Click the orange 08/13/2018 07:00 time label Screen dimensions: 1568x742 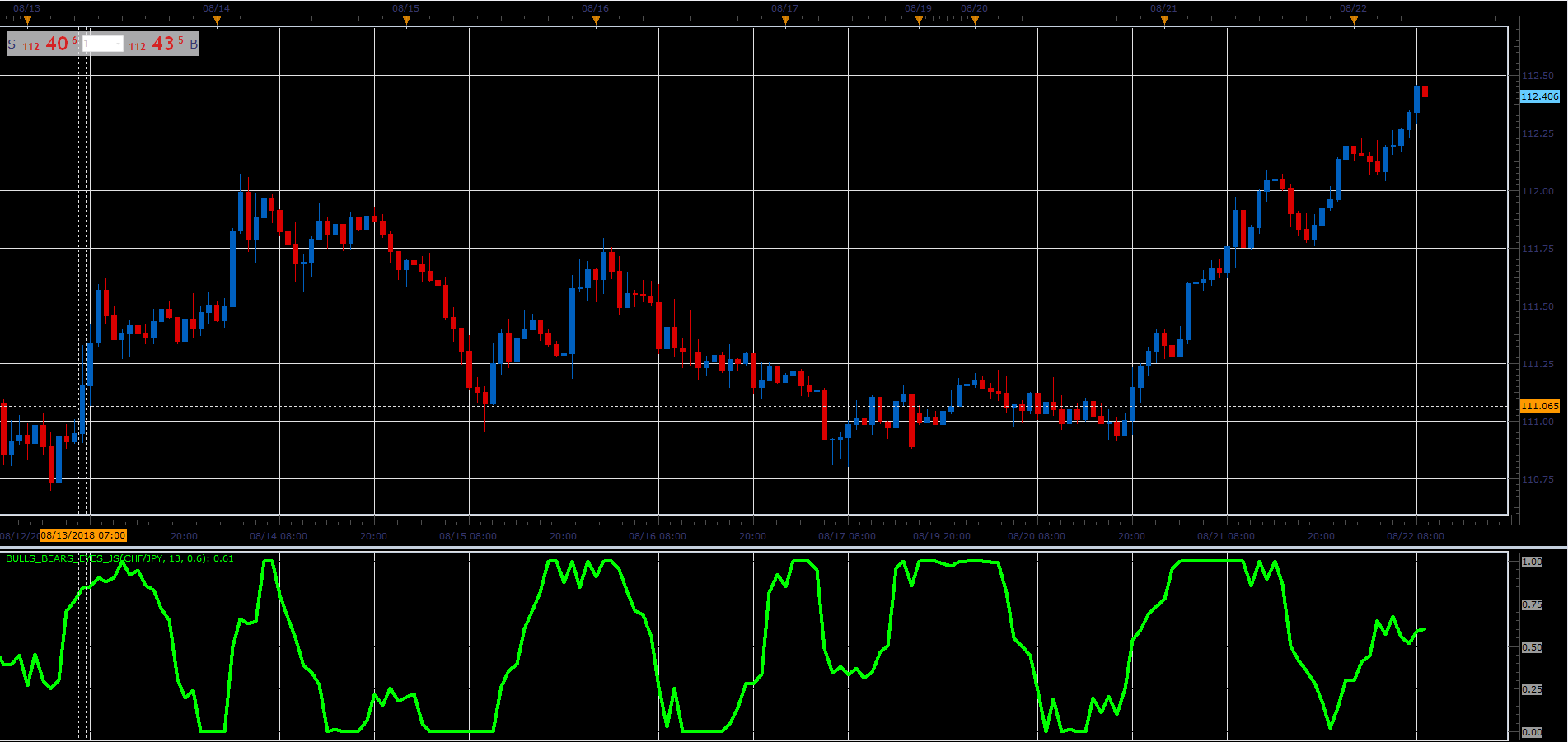point(83,535)
